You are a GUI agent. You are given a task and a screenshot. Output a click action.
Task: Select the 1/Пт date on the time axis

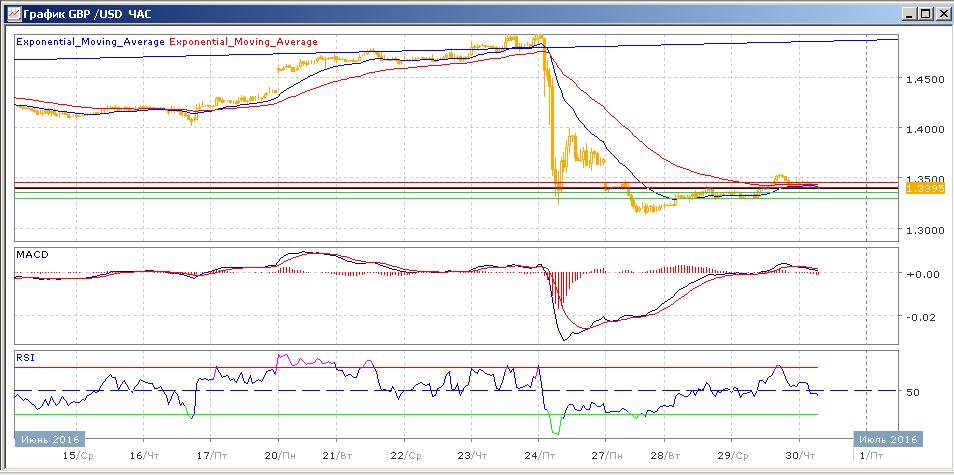(x=873, y=455)
